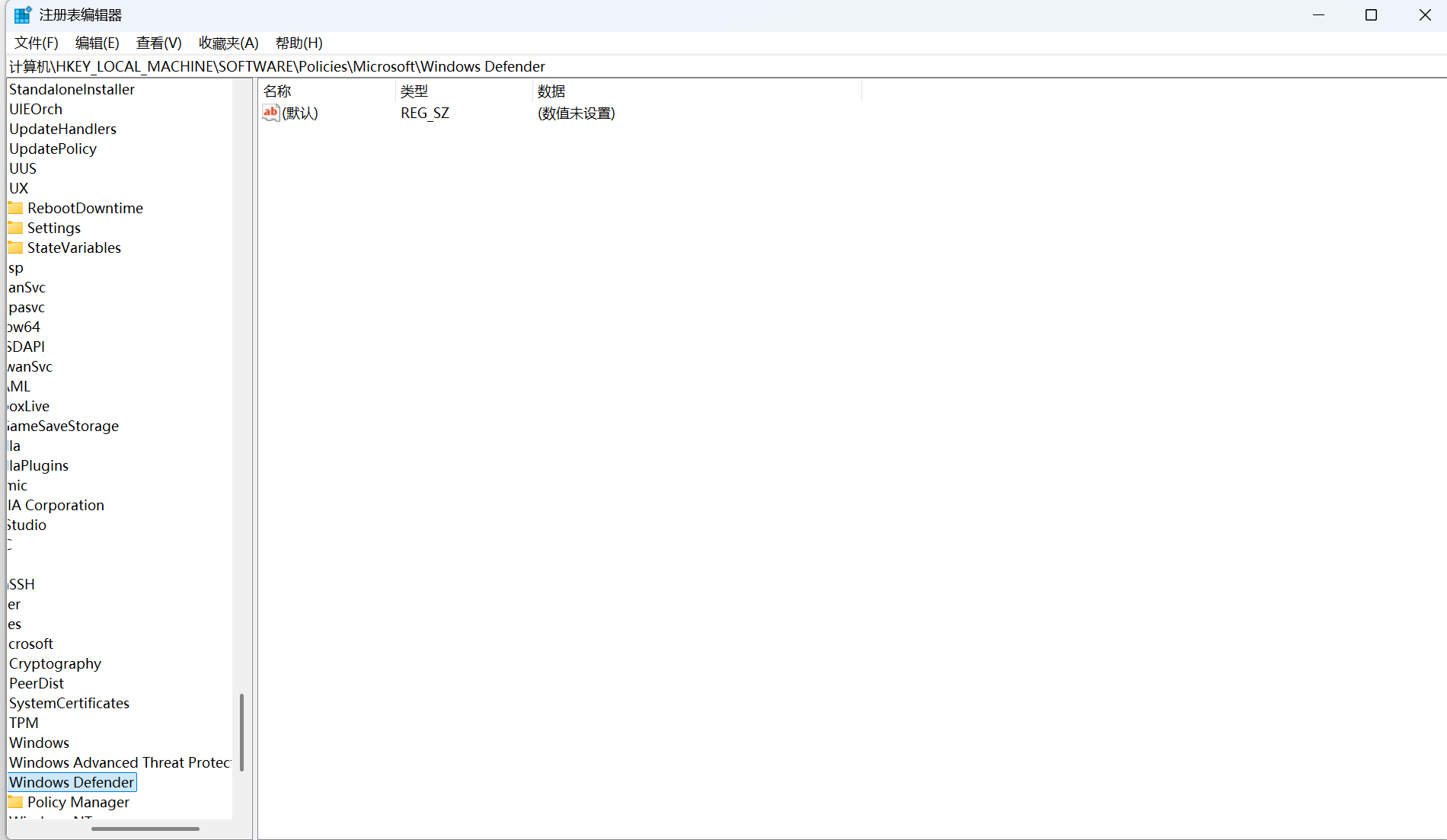Screen dimensions: 1447x840
Task: Click the tree pane horizontal scrollbar thumb
Action: [145, 829]
